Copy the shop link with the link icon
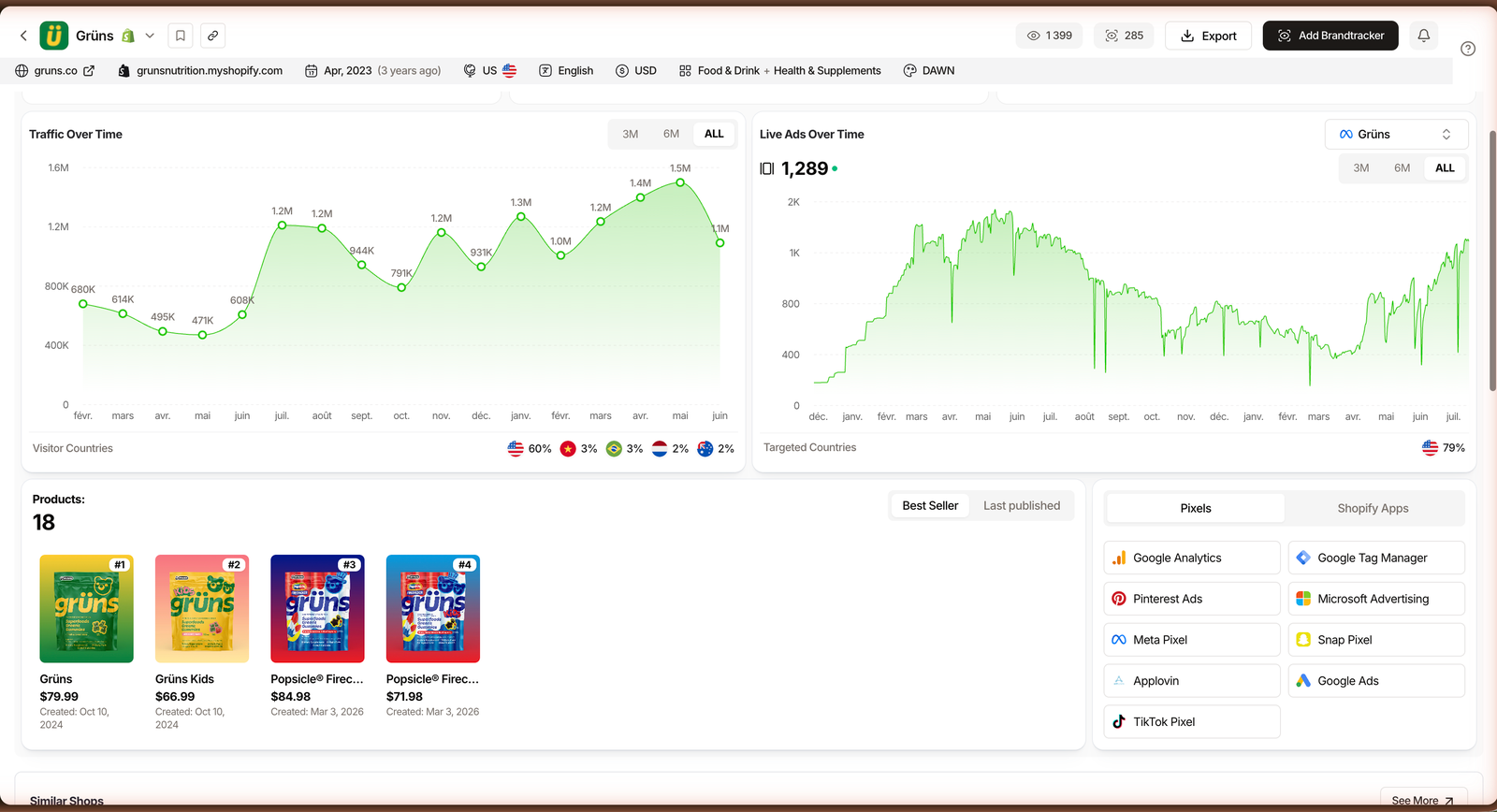1497x812 pixels. (213, 36)
